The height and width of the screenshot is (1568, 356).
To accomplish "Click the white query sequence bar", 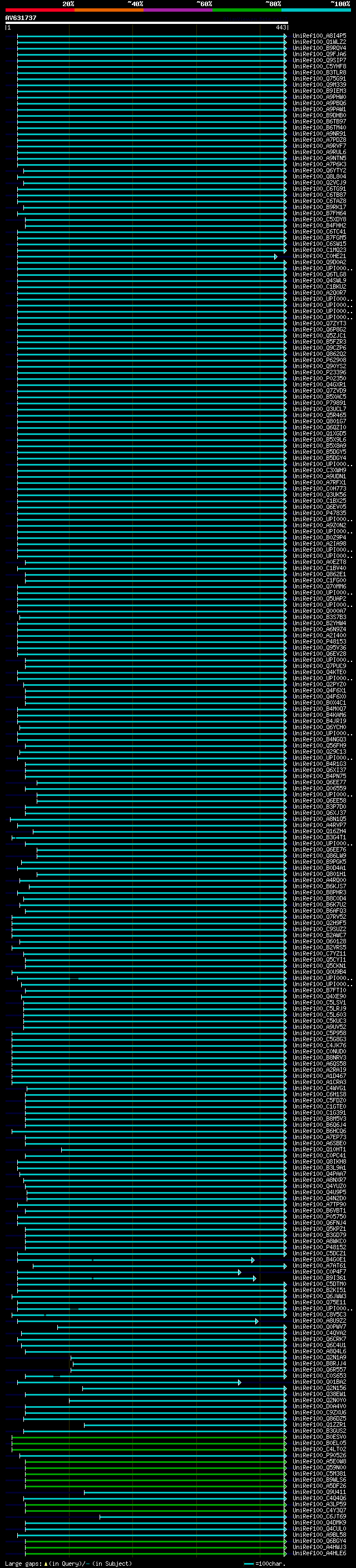I will tap(147, 23).
